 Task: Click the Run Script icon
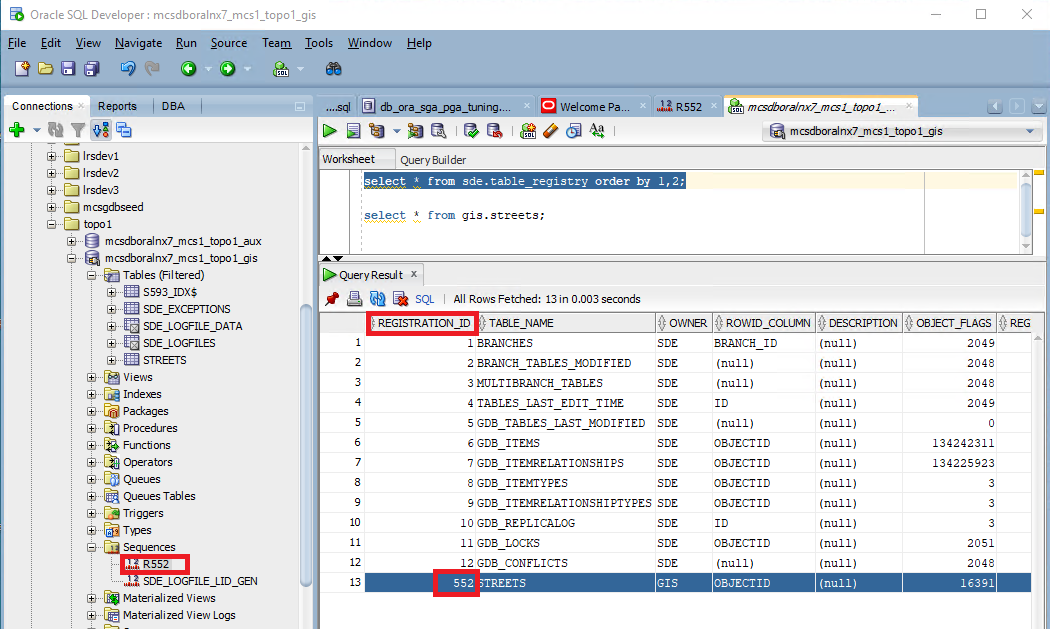353,131
